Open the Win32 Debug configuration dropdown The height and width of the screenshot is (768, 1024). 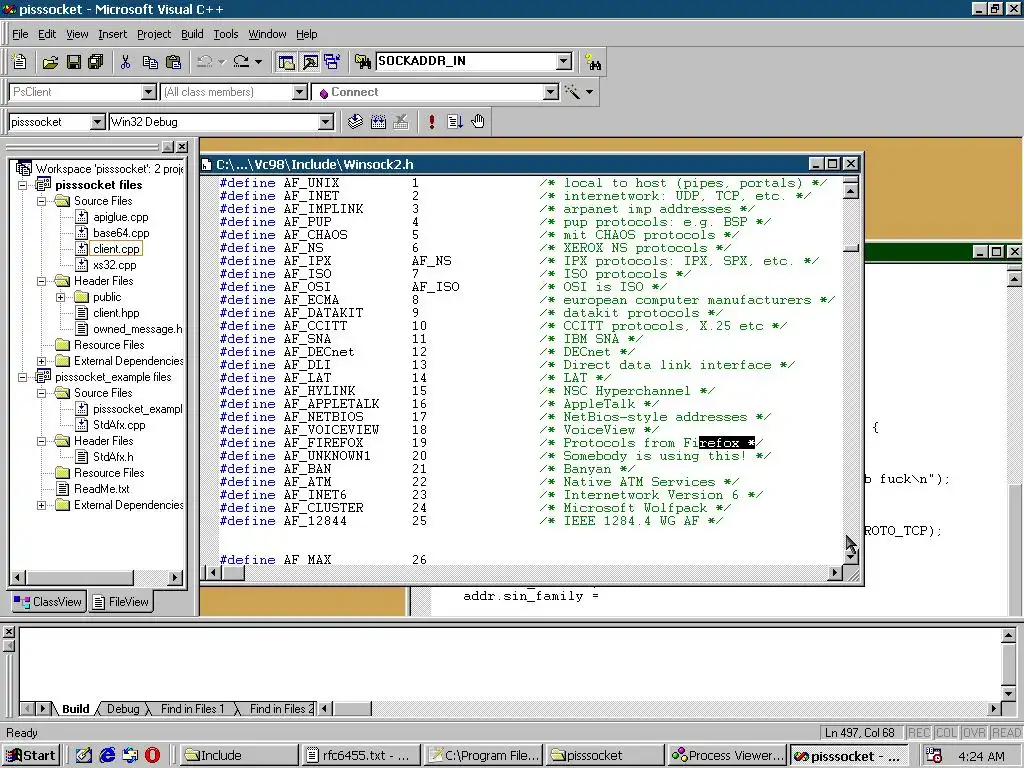point(325,122)
